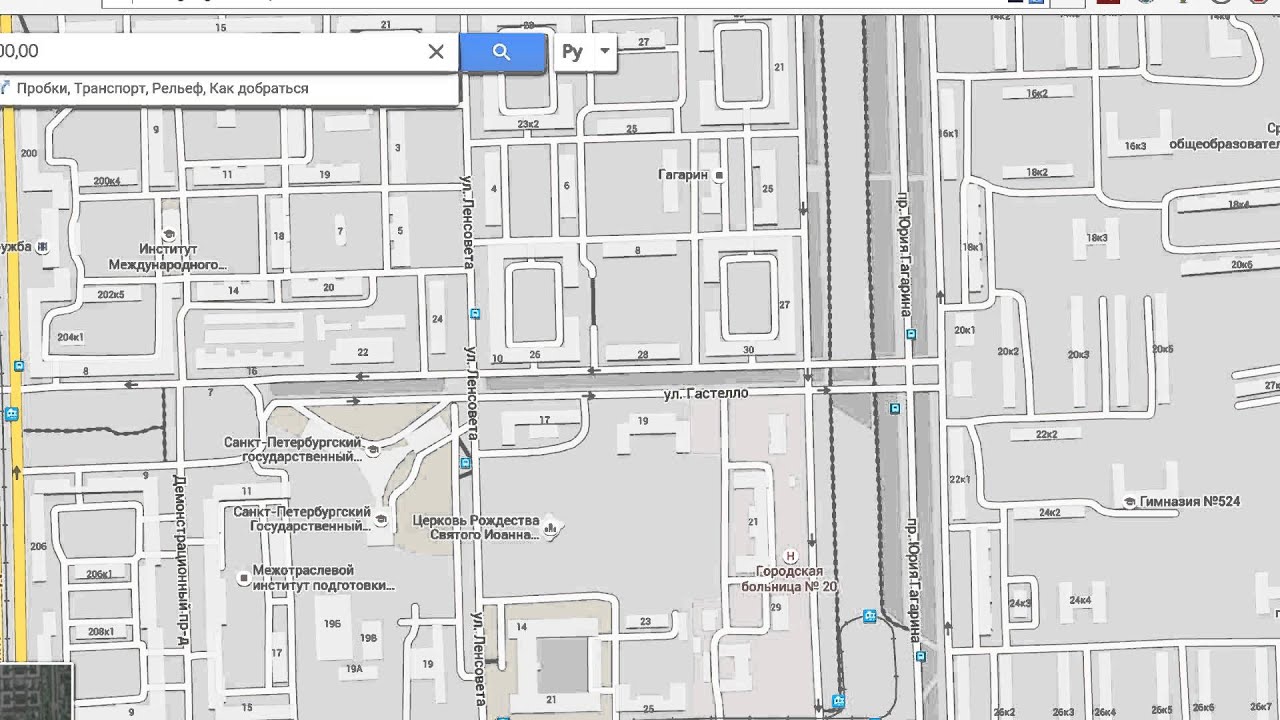Click the bus stop beside building 20к1
Screen dimensions: 1280x720
[911, 335]
